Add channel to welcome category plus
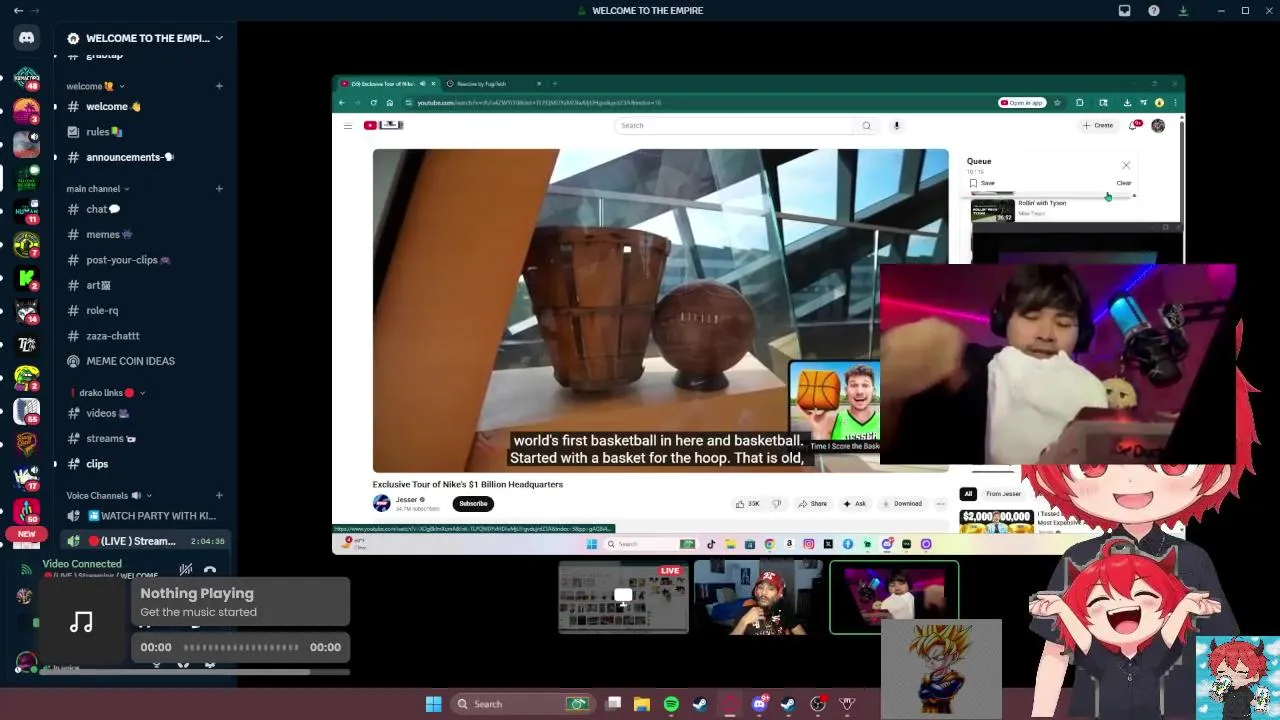The height and width of the screenshot is (720, 1280). [219, 86]
